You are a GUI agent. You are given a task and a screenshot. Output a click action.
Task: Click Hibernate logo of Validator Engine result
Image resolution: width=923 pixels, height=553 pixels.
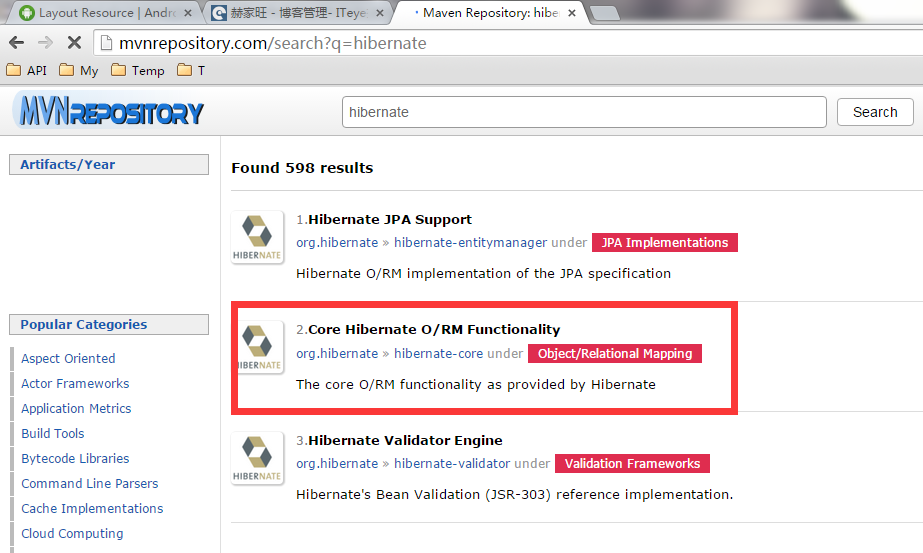[x=257, y=458]
